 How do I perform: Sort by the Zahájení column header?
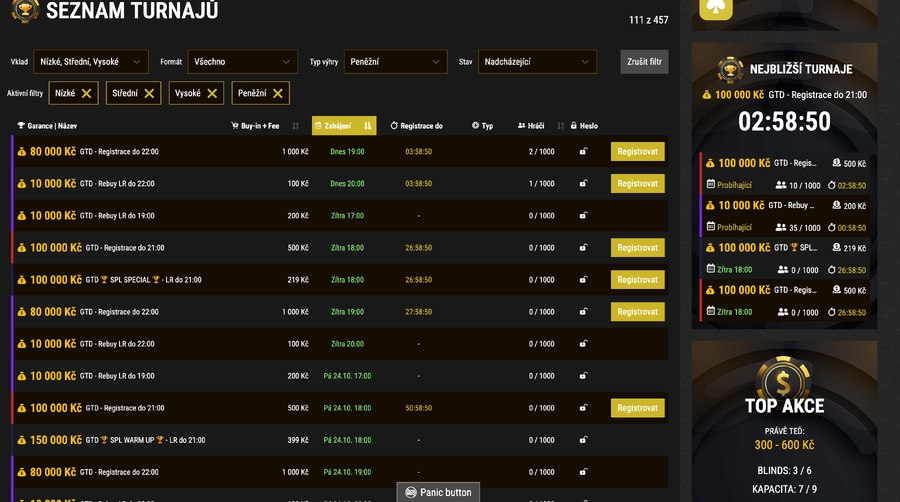tap(338, 126)
